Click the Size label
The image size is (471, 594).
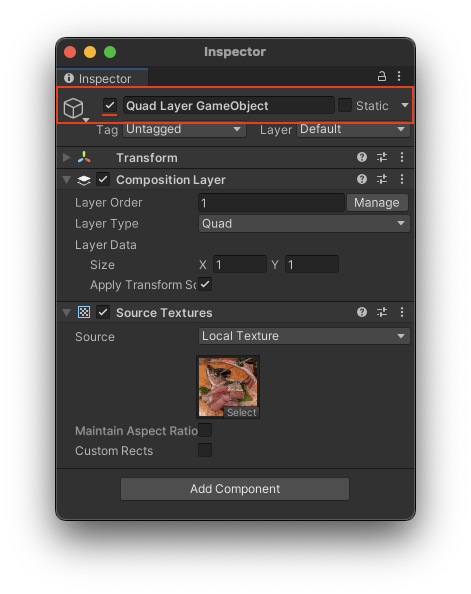click(x=102, y=264)
